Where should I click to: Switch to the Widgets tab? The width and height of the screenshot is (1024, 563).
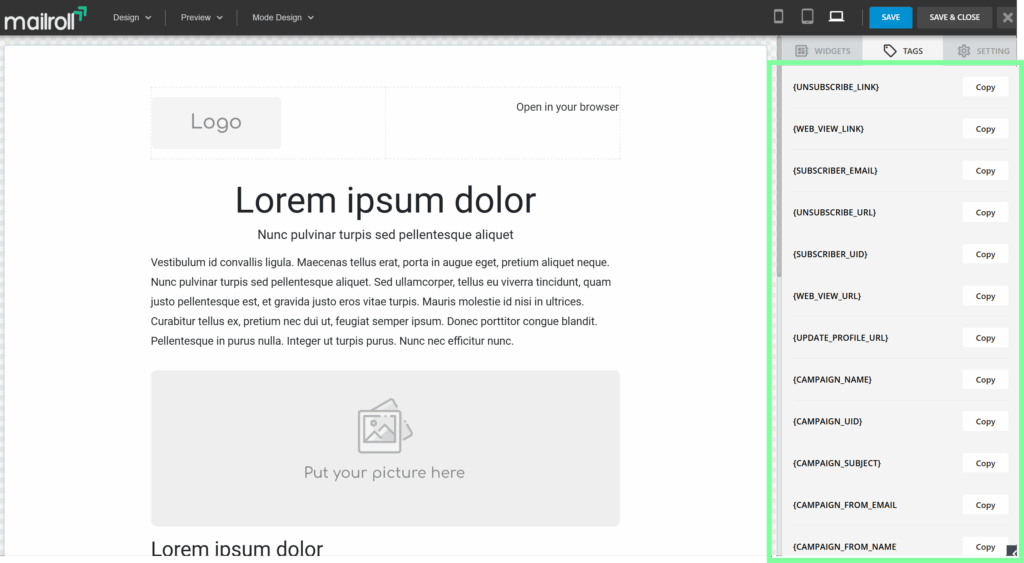pyautogui.click(x=822, y=50)
